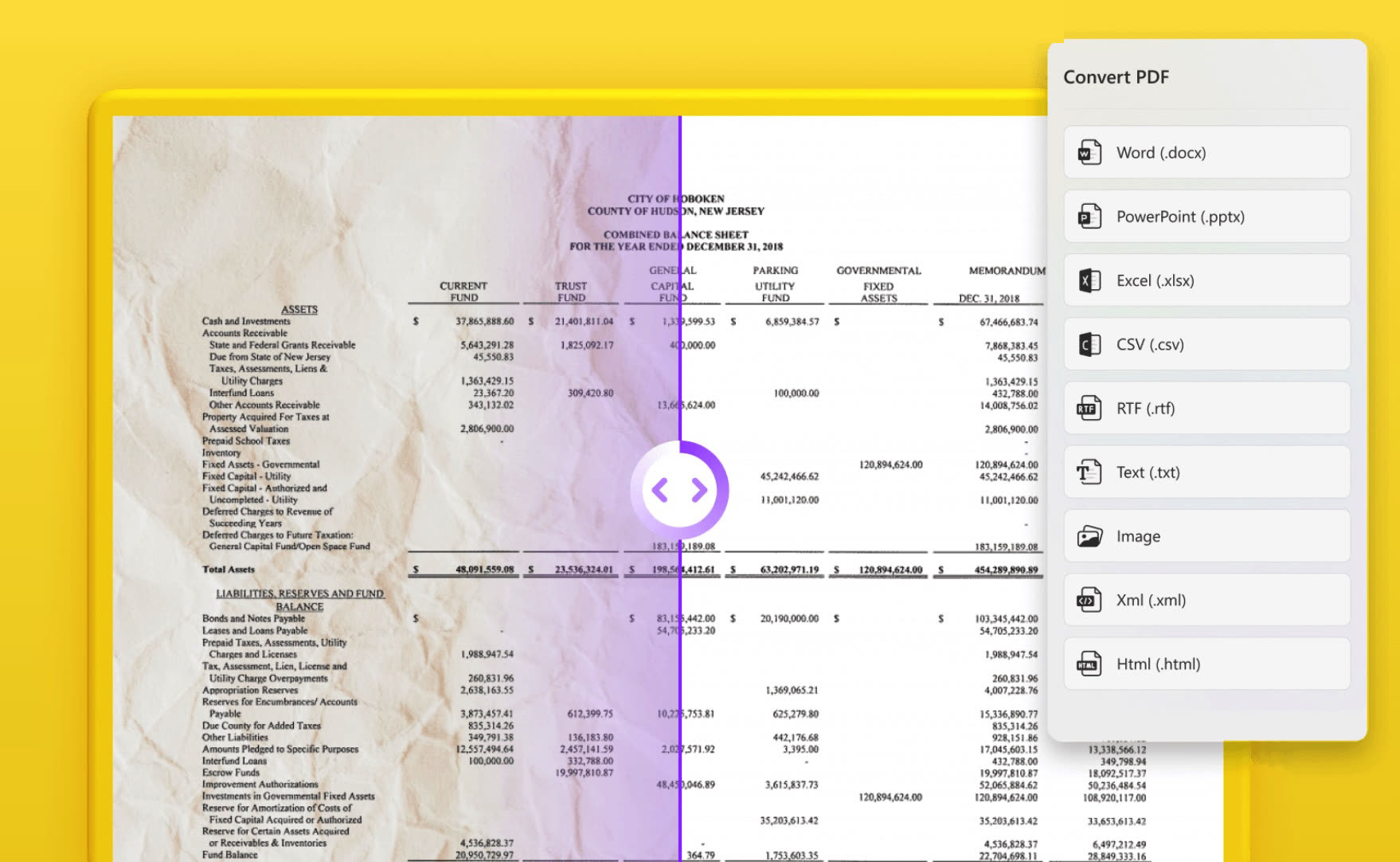Screen dimensions: 1400x862
Task: Click GOVERNMENTAL FIXED ASSETS column header
Action: click(878, 284)
